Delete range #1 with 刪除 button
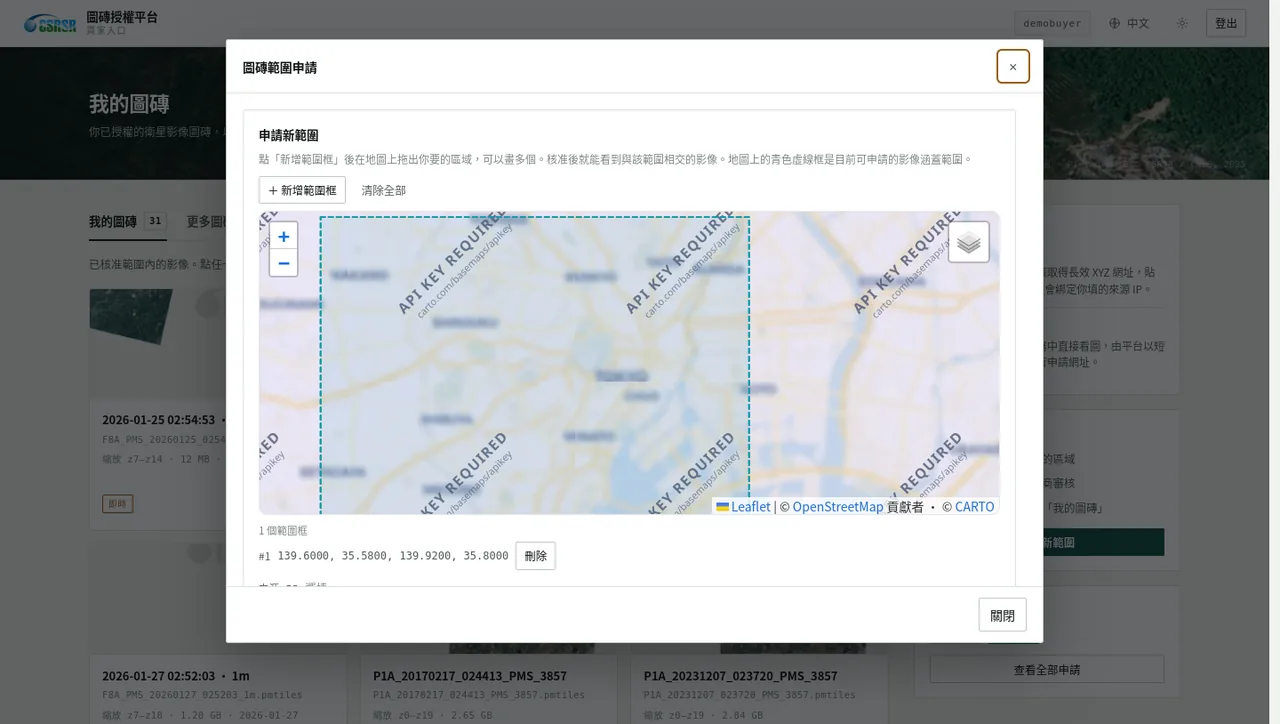The height and width of the screenshot is (724, 1280). 536,556
